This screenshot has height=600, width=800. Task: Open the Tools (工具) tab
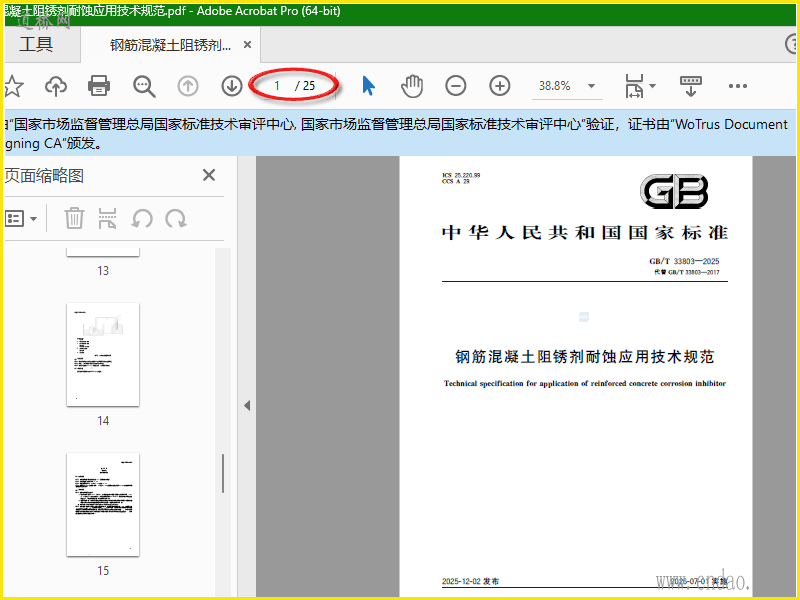pos(36,44)
